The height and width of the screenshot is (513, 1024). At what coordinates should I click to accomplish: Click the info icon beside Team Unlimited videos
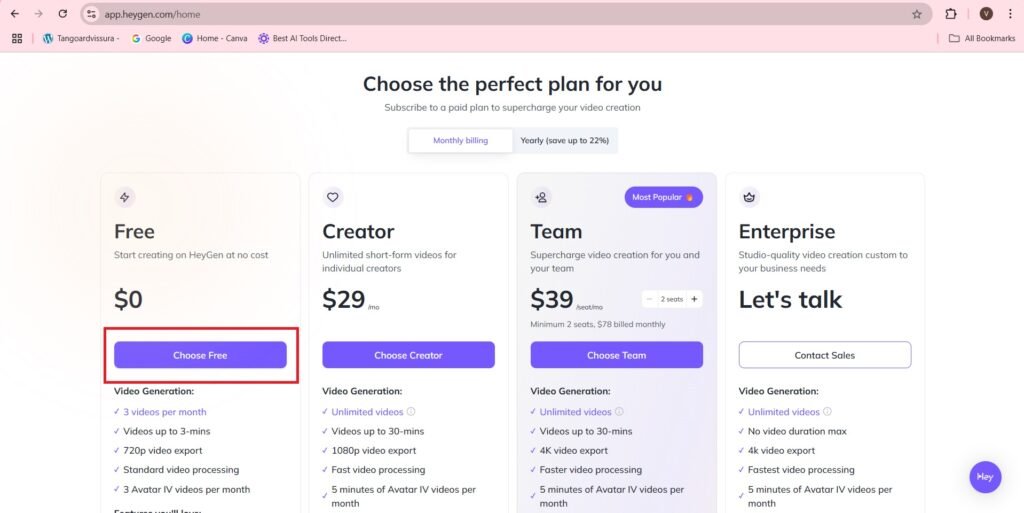pos(619,412)
